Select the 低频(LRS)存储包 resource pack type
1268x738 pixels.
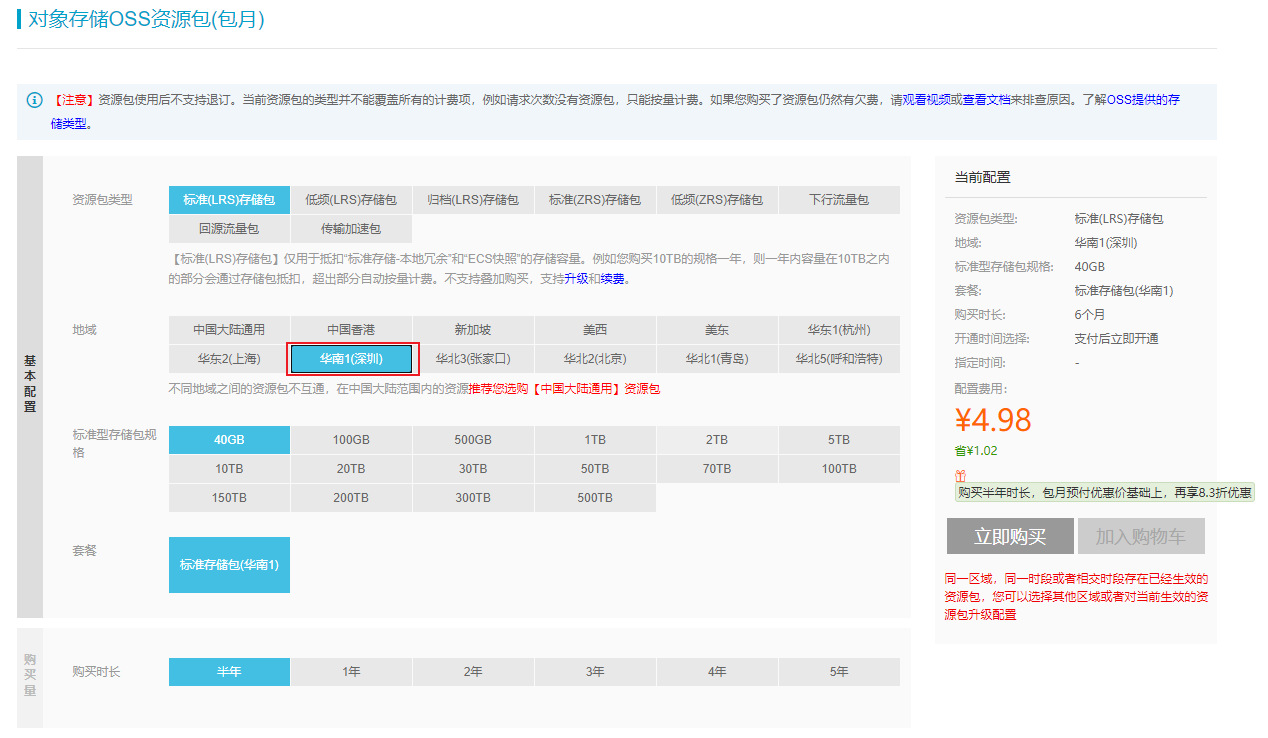(351, 200)
